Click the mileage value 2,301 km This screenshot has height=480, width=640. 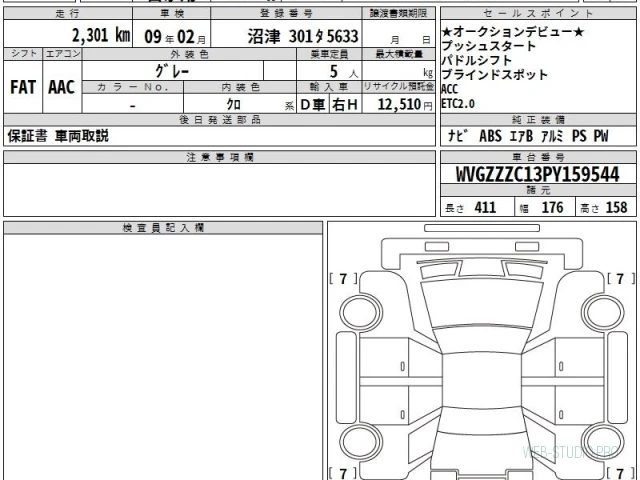point(101,36)
